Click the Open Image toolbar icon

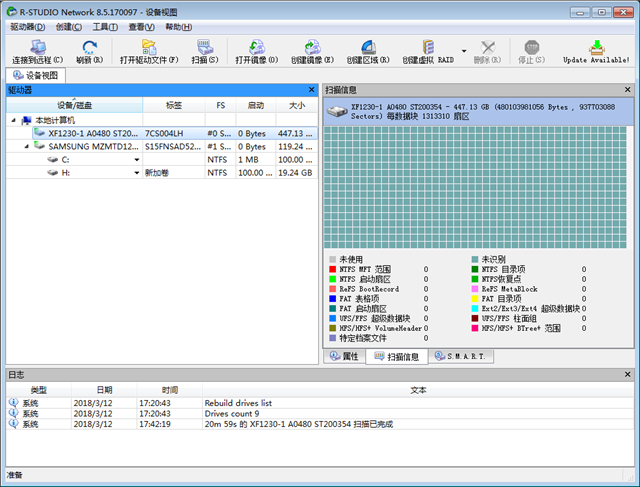[257, 47]
